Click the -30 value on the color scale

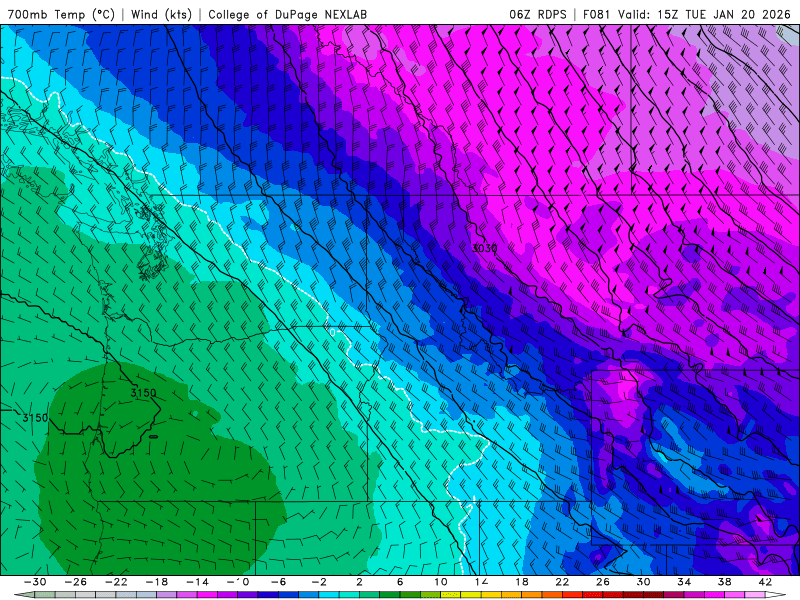pos(35,582)
